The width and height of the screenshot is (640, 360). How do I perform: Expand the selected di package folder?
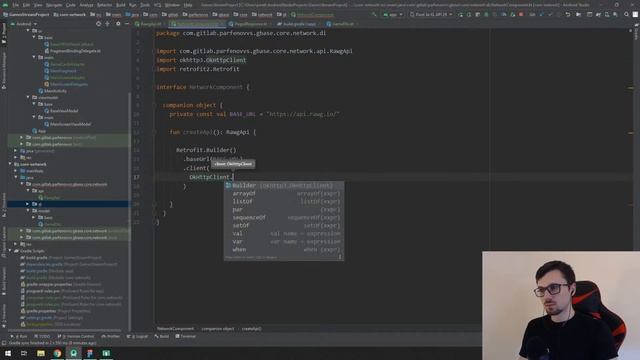(28, 204)
